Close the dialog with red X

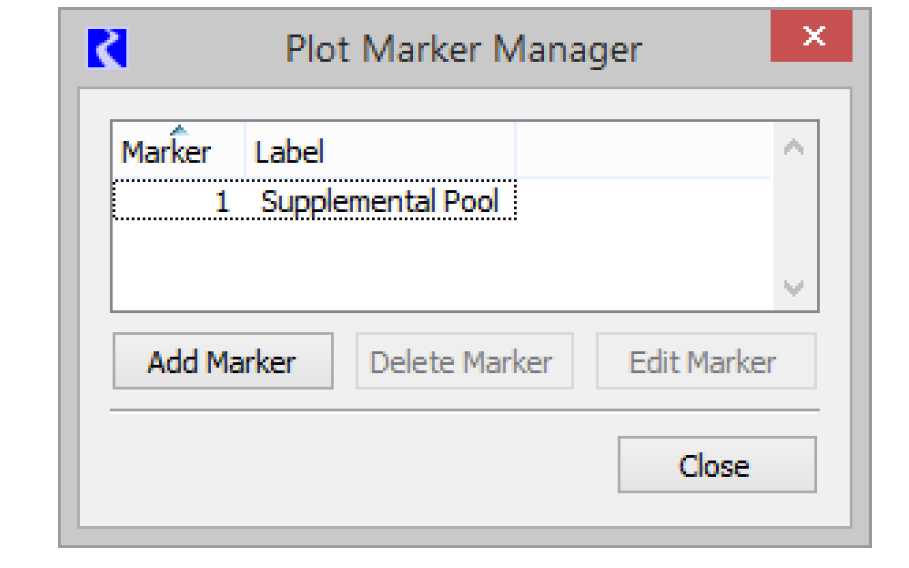click(x=811, y=38)
